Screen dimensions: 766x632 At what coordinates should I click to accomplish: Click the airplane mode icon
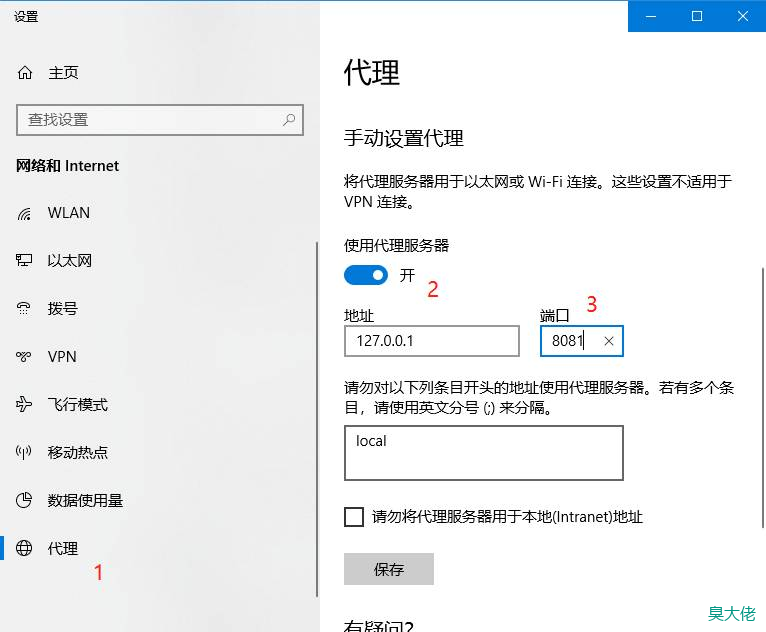(x=24, y=404)
